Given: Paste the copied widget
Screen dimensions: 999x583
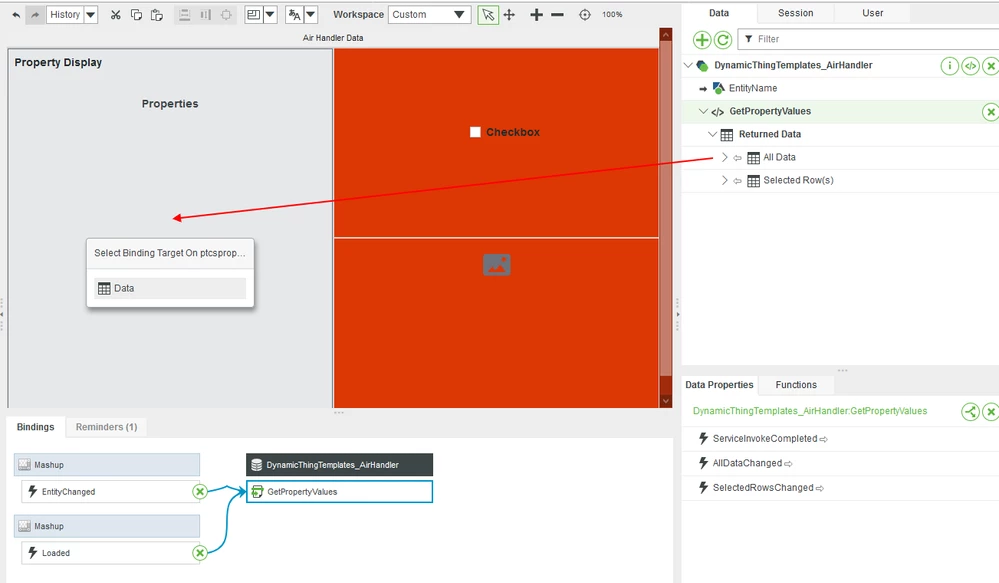Looking at the screenshot, I should (x=157, y=15).
